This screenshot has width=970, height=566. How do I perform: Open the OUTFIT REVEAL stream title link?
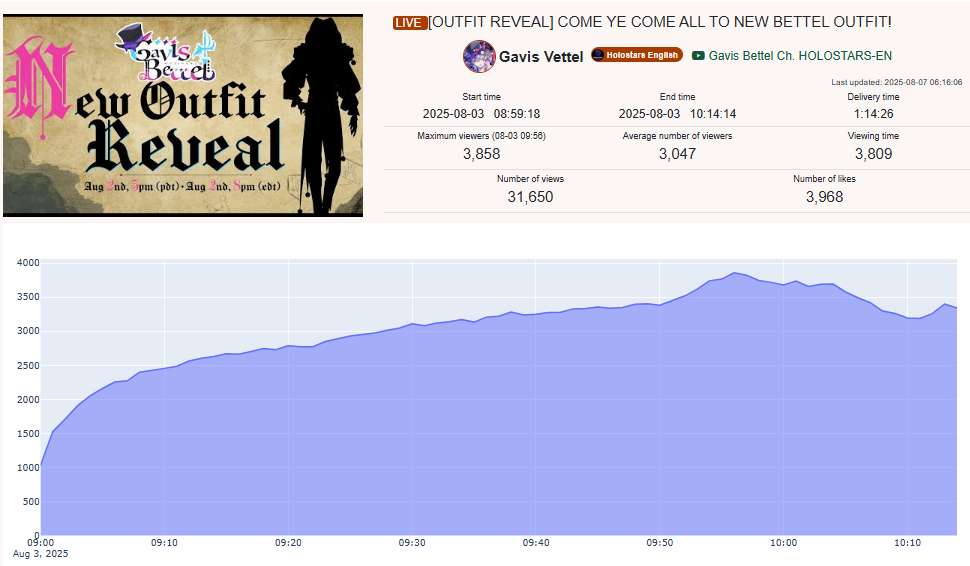click(660, 22)
